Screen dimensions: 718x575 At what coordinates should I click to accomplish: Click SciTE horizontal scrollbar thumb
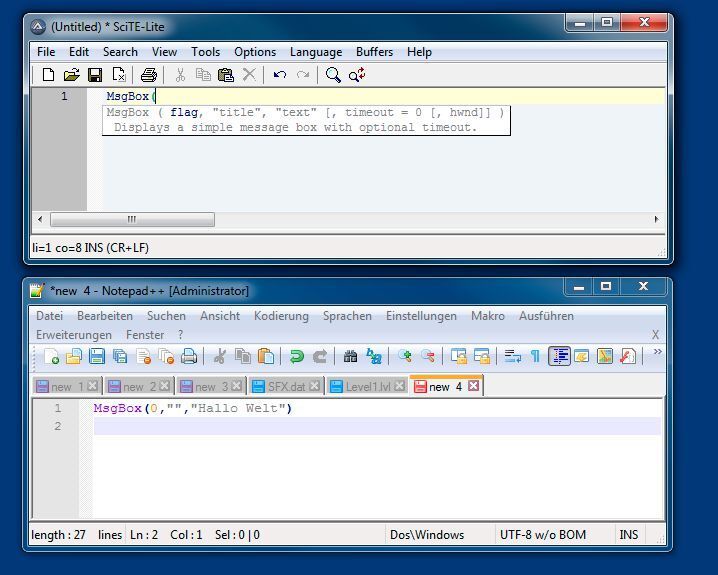click(x=132, y=219)
